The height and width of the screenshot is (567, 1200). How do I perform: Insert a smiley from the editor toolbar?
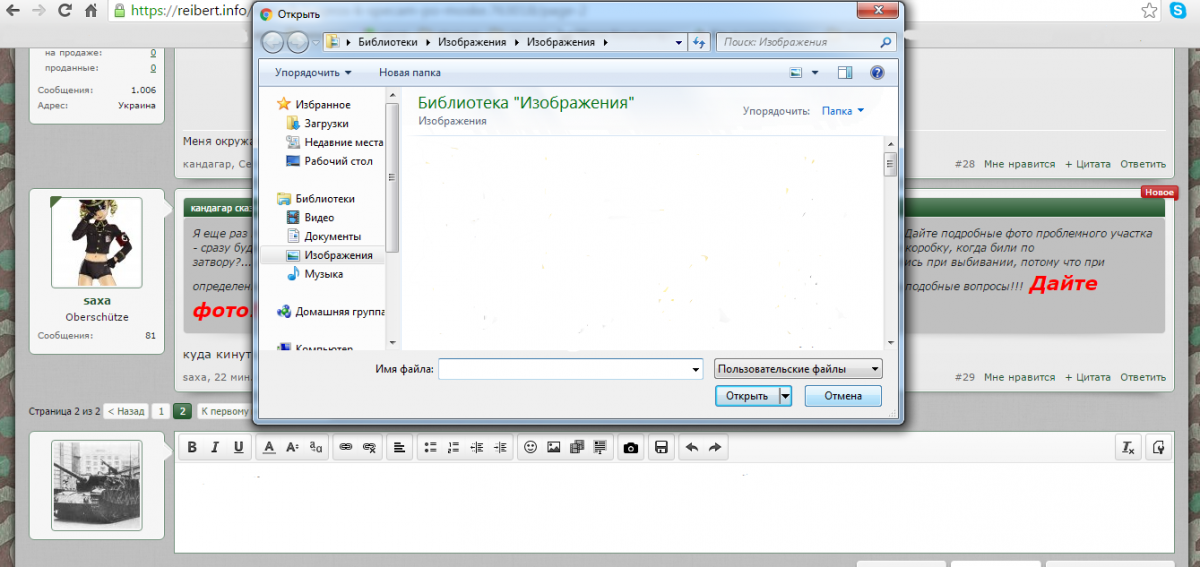click(531, 448)
